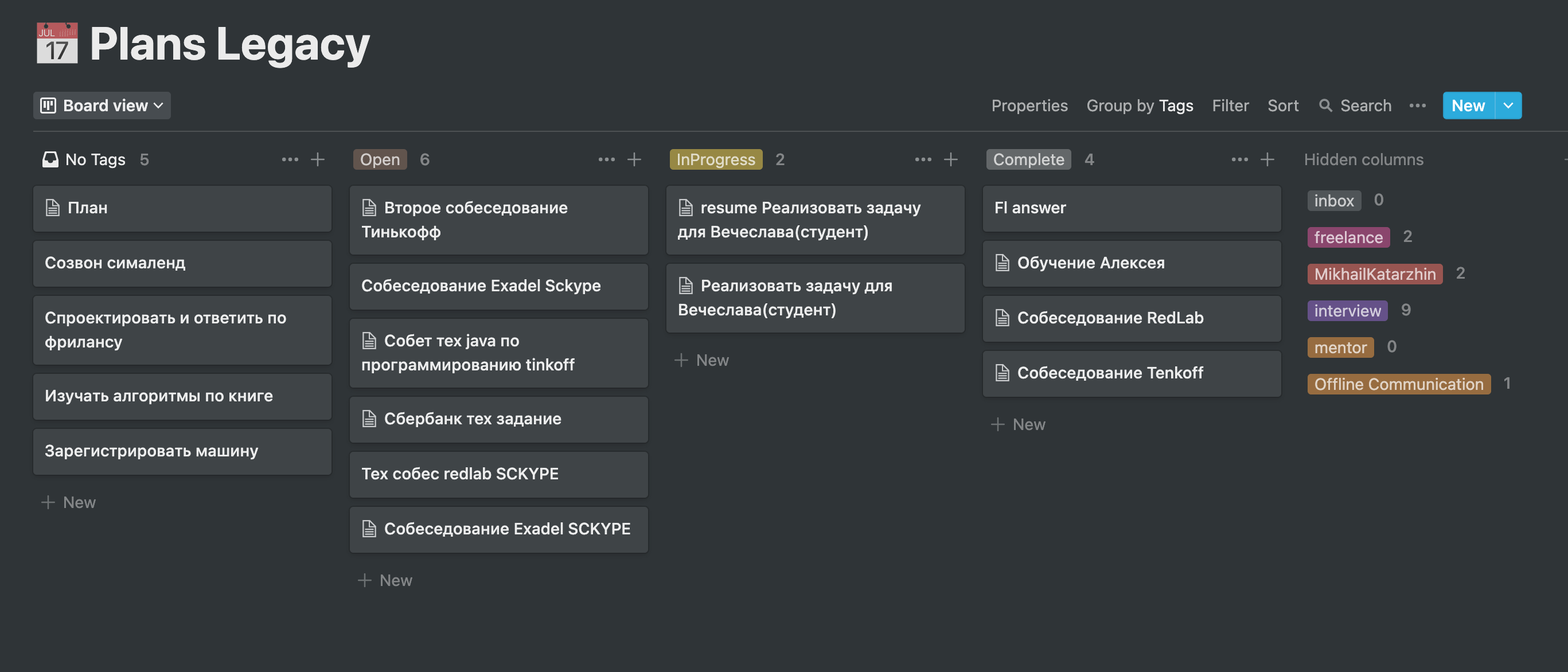This screenshot has width=1568, height=672.
Task: Click the Open tag label
Action: coord(380,159)
